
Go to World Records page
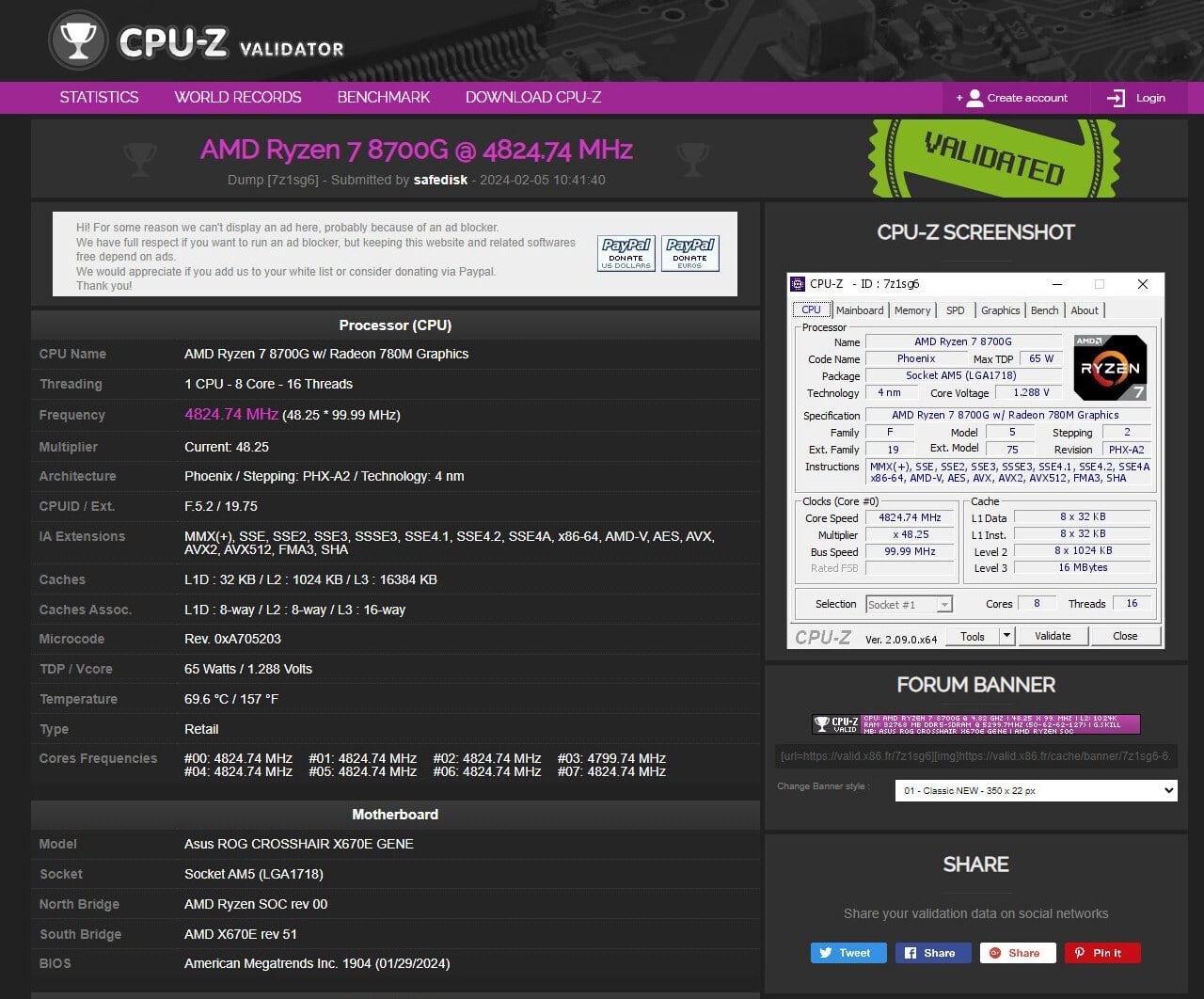coord(237,97)
